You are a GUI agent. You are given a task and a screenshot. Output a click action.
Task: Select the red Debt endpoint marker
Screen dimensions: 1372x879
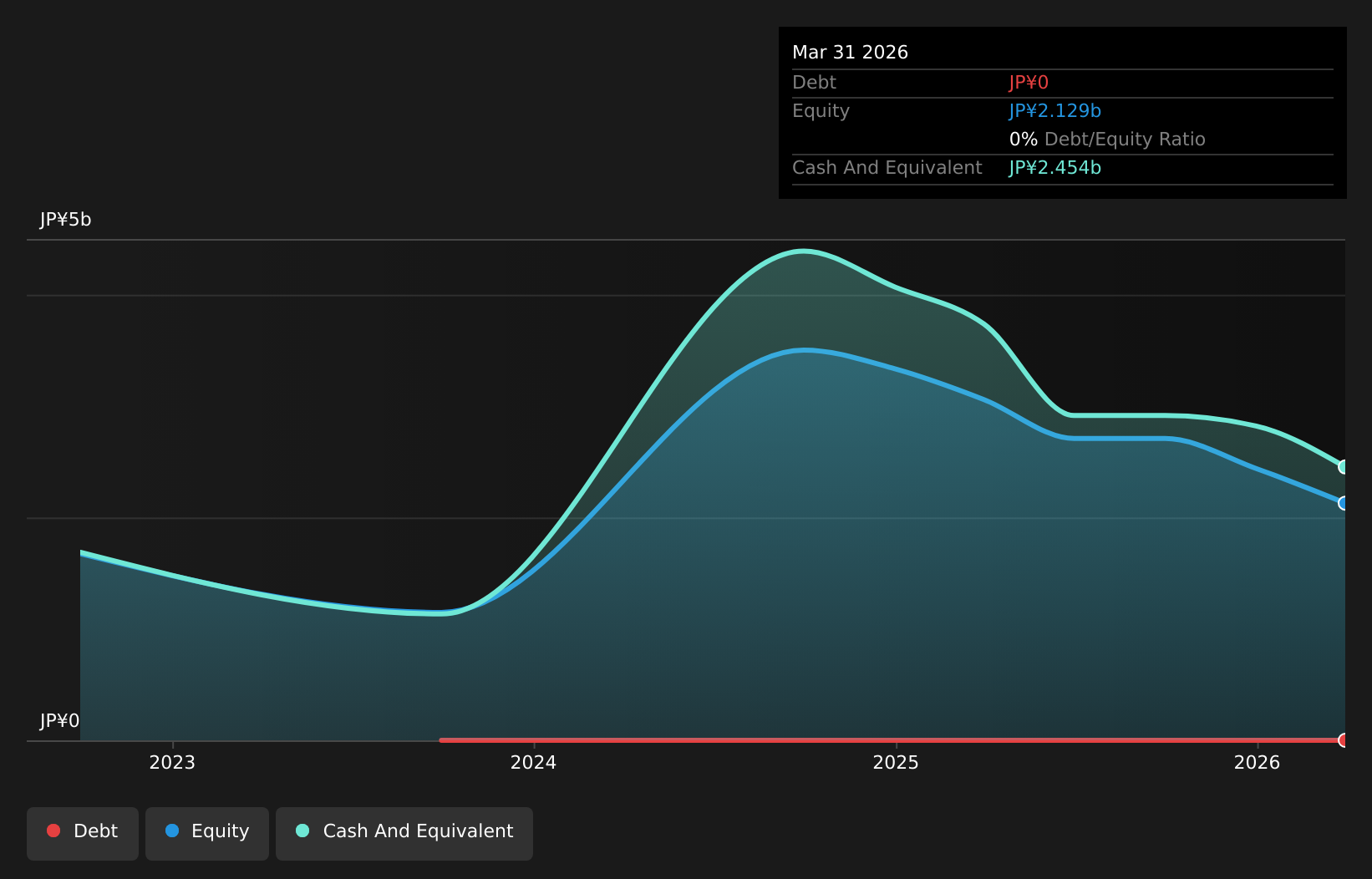(1344, 740)
